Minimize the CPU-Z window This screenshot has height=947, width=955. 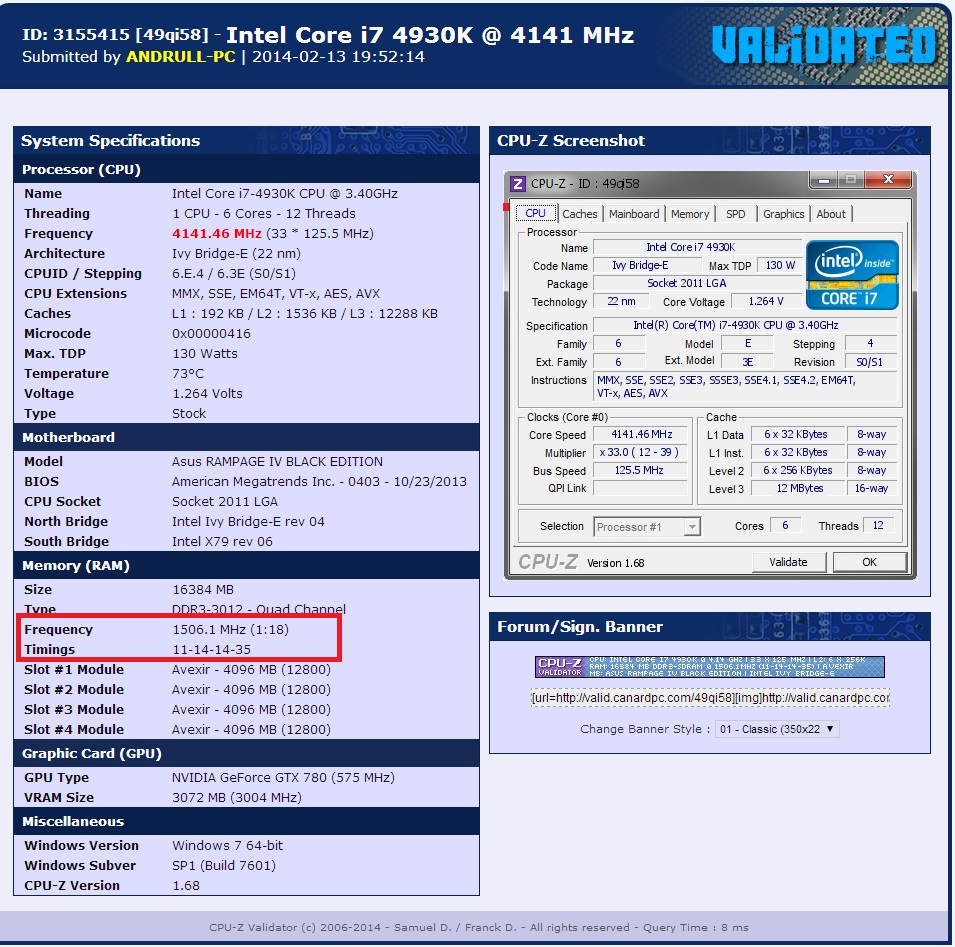[x=823, y=180]
